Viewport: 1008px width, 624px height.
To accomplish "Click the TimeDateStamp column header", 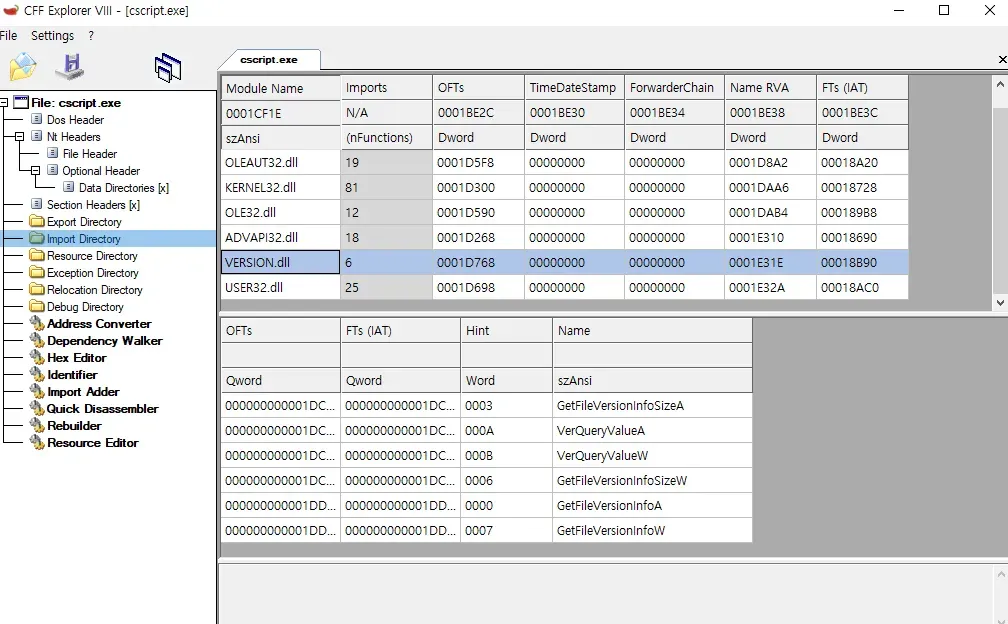I will point(574,87).
